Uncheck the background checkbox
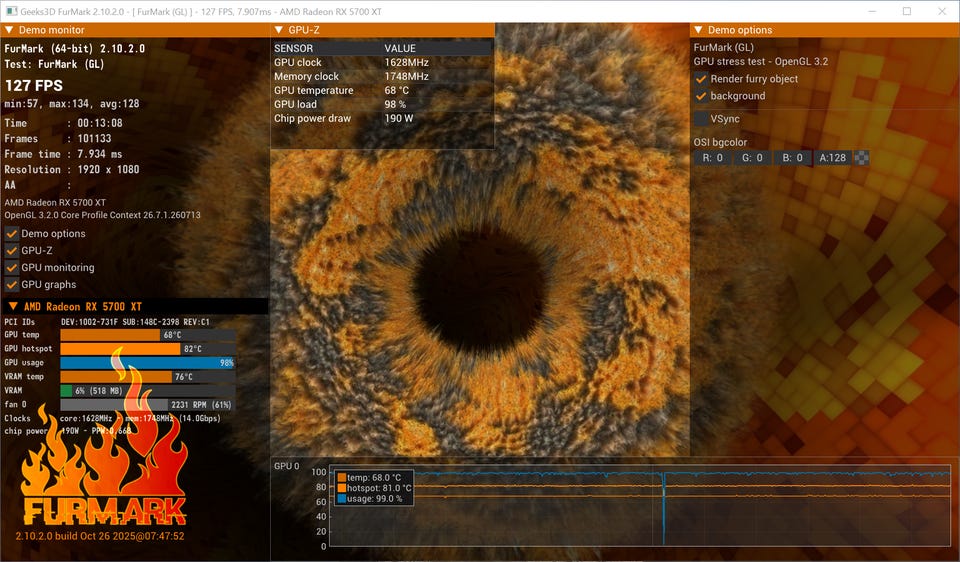This screenshot has width=960, height=562. (701, 96)
